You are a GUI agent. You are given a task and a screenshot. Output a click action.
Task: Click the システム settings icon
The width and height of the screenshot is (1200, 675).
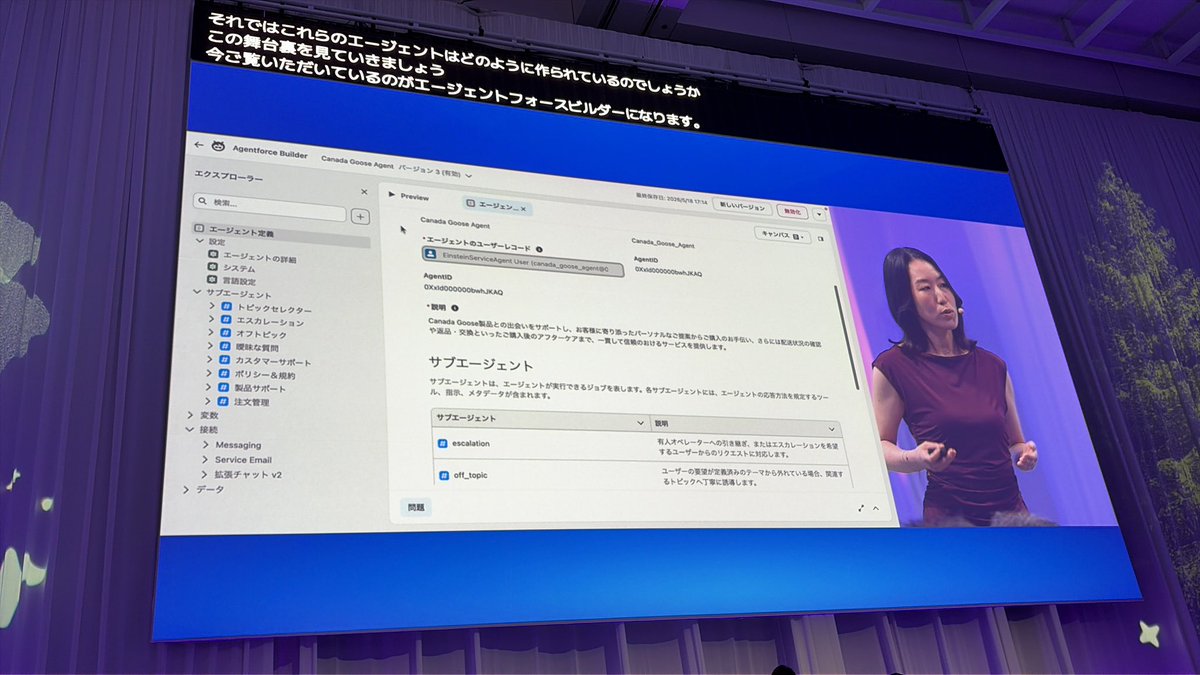coord(213,268)
